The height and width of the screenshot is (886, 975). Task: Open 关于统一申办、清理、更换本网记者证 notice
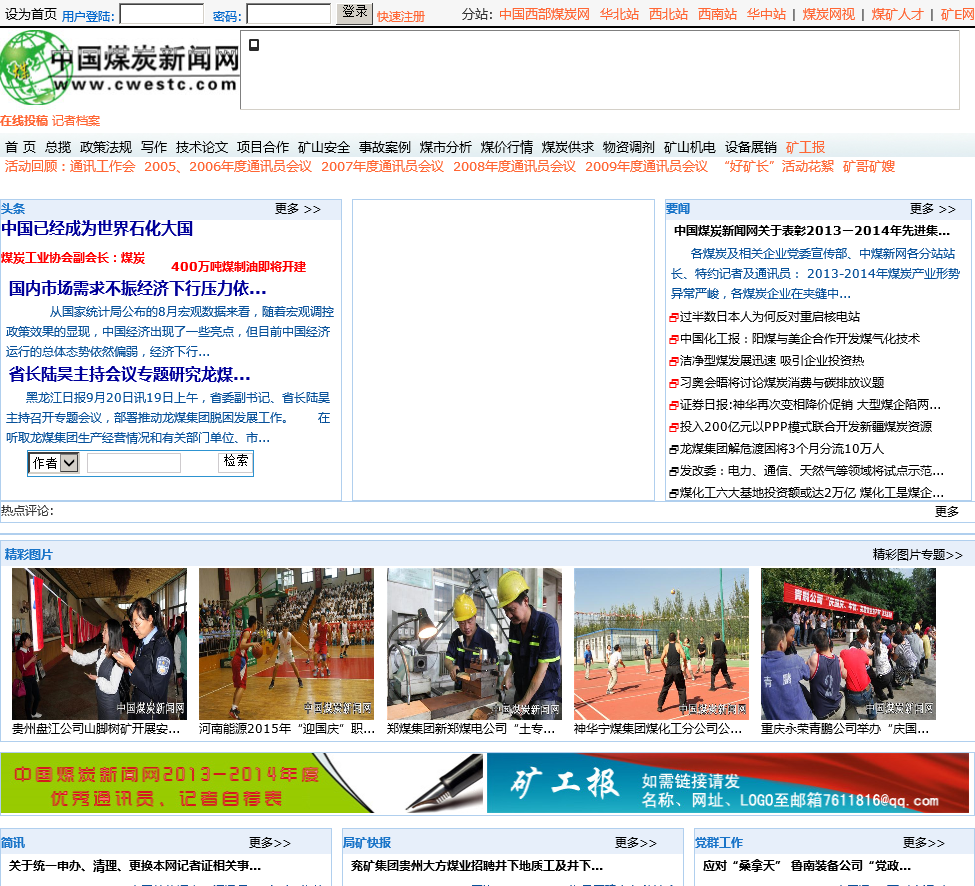(134, 865)
